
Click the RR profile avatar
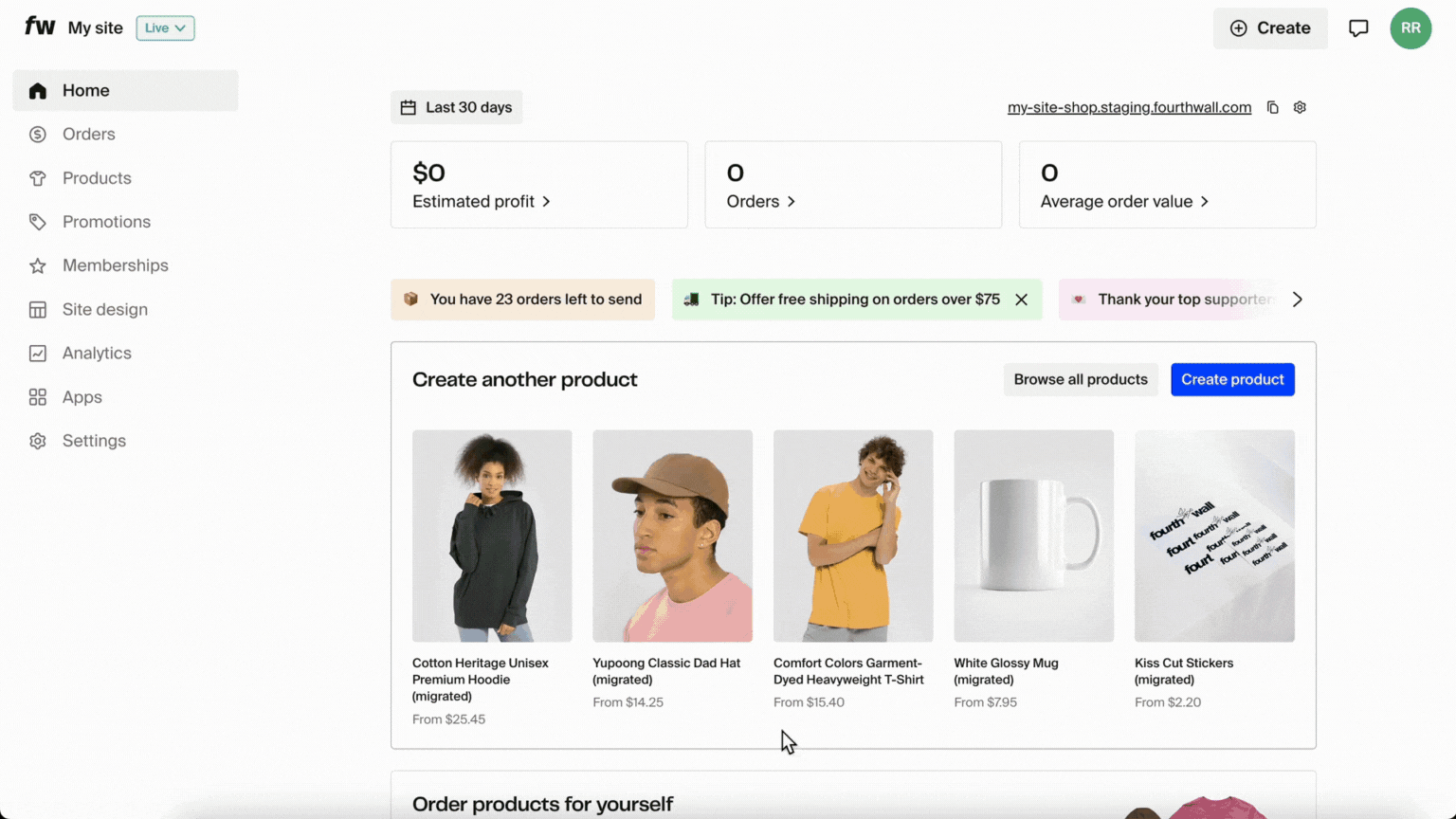(1410, 28)
